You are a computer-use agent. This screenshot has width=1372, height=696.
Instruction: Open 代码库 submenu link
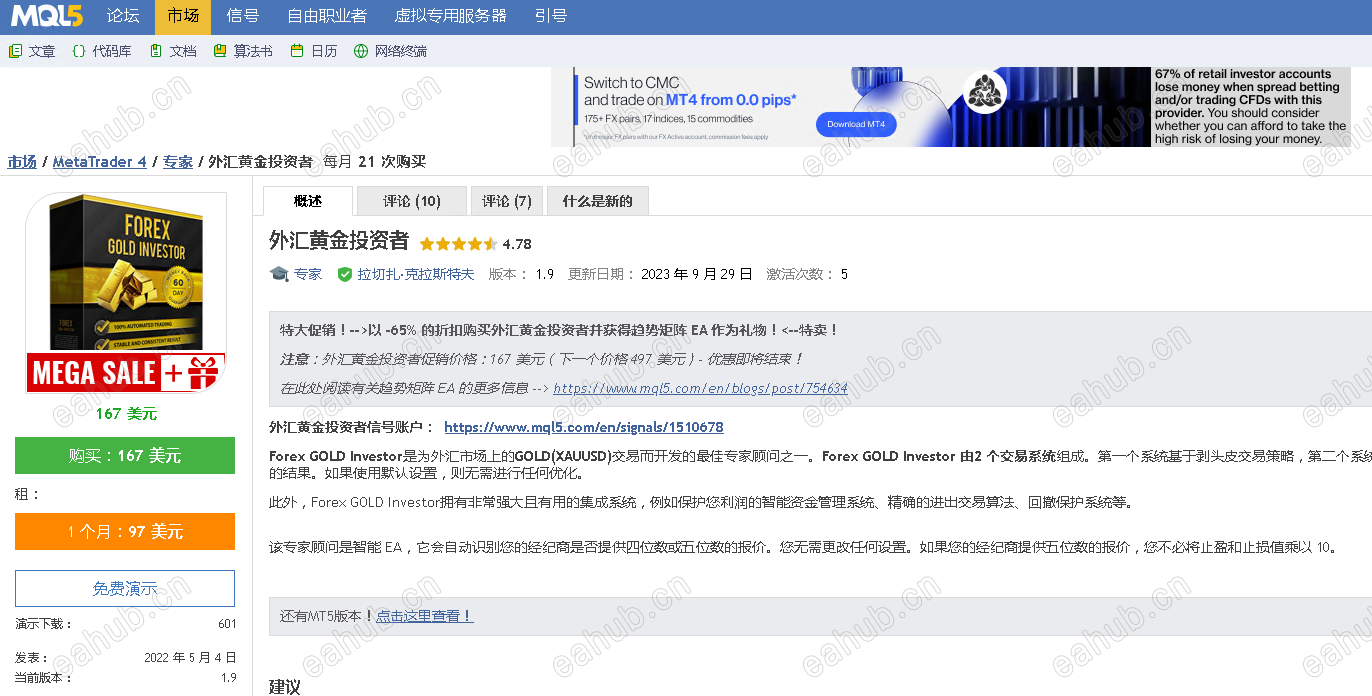click(112, 51)
